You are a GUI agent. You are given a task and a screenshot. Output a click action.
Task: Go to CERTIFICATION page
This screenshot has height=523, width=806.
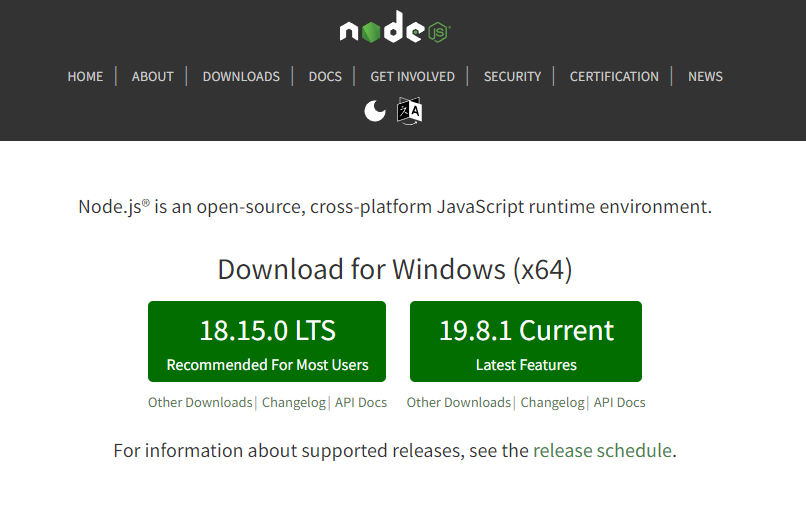[614, 77]
